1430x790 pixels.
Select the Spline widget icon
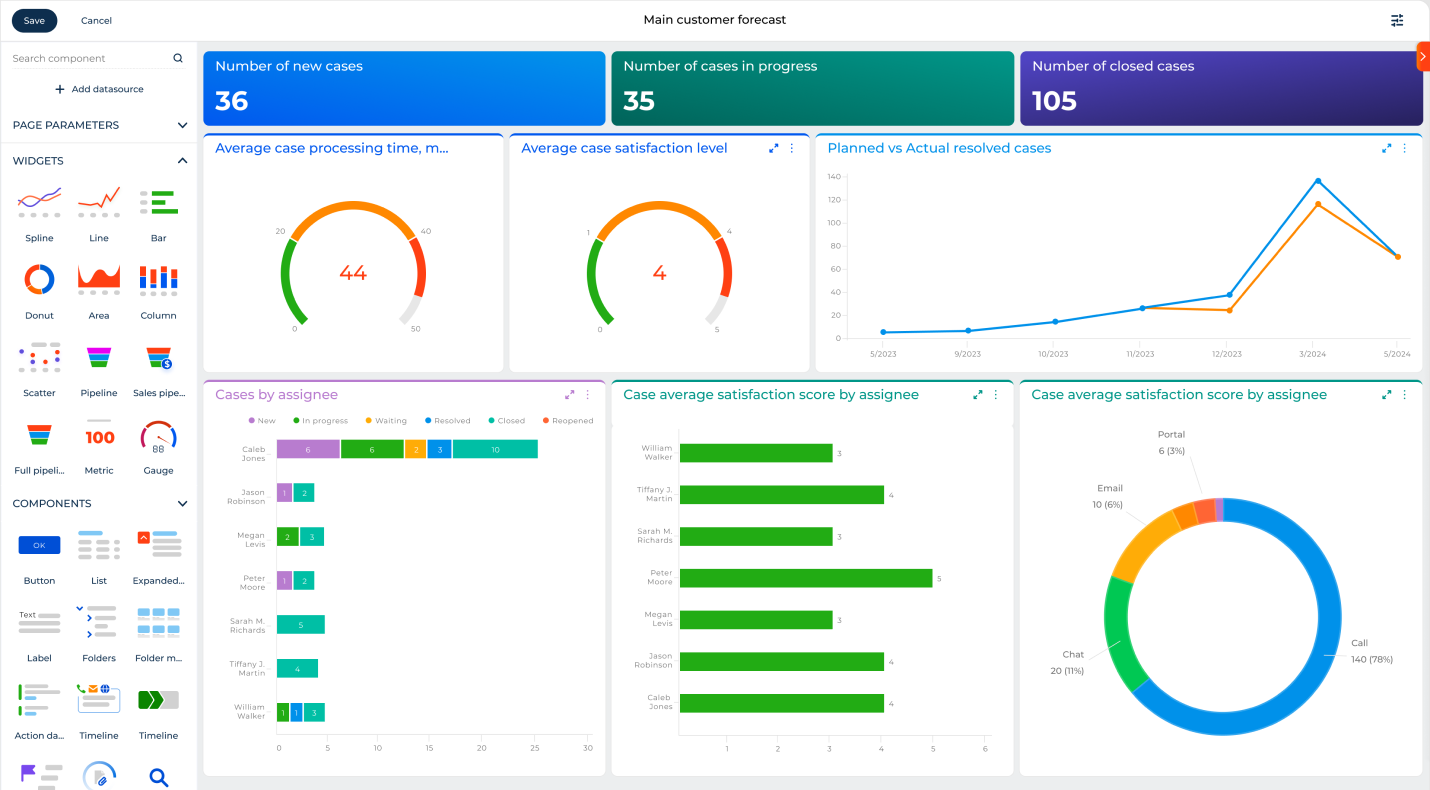pyautogui.click(x=39, y=203)
